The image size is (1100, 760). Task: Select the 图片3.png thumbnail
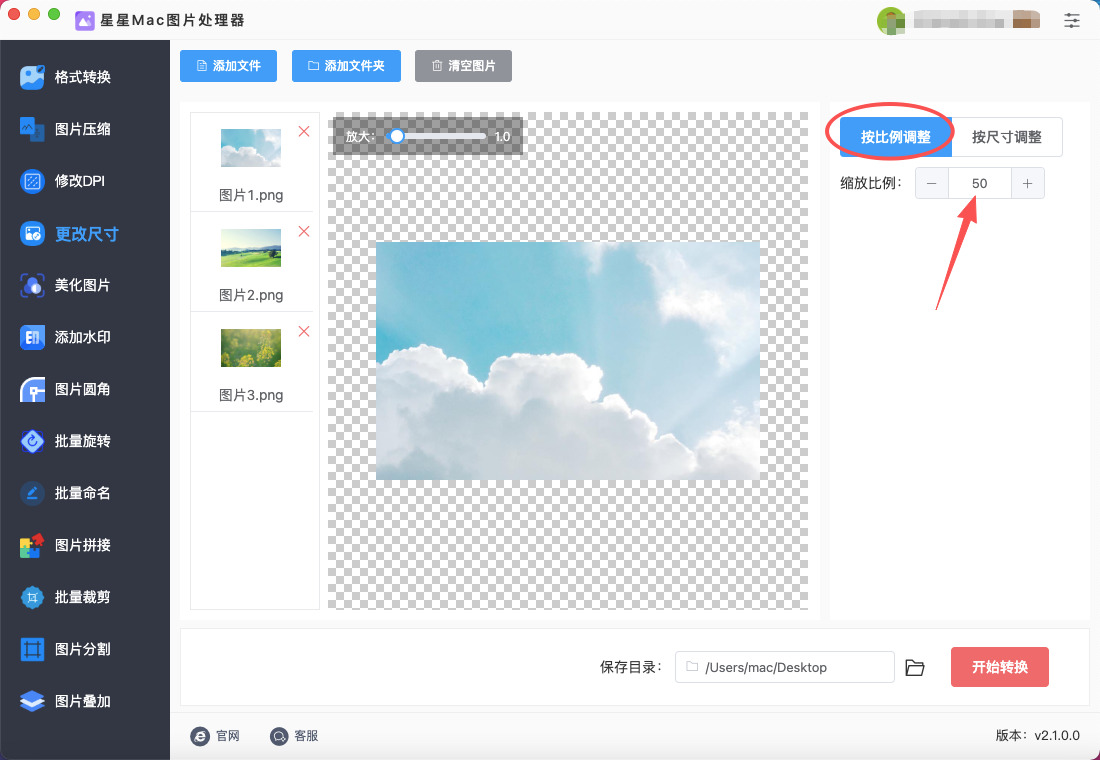click(251, 348)
